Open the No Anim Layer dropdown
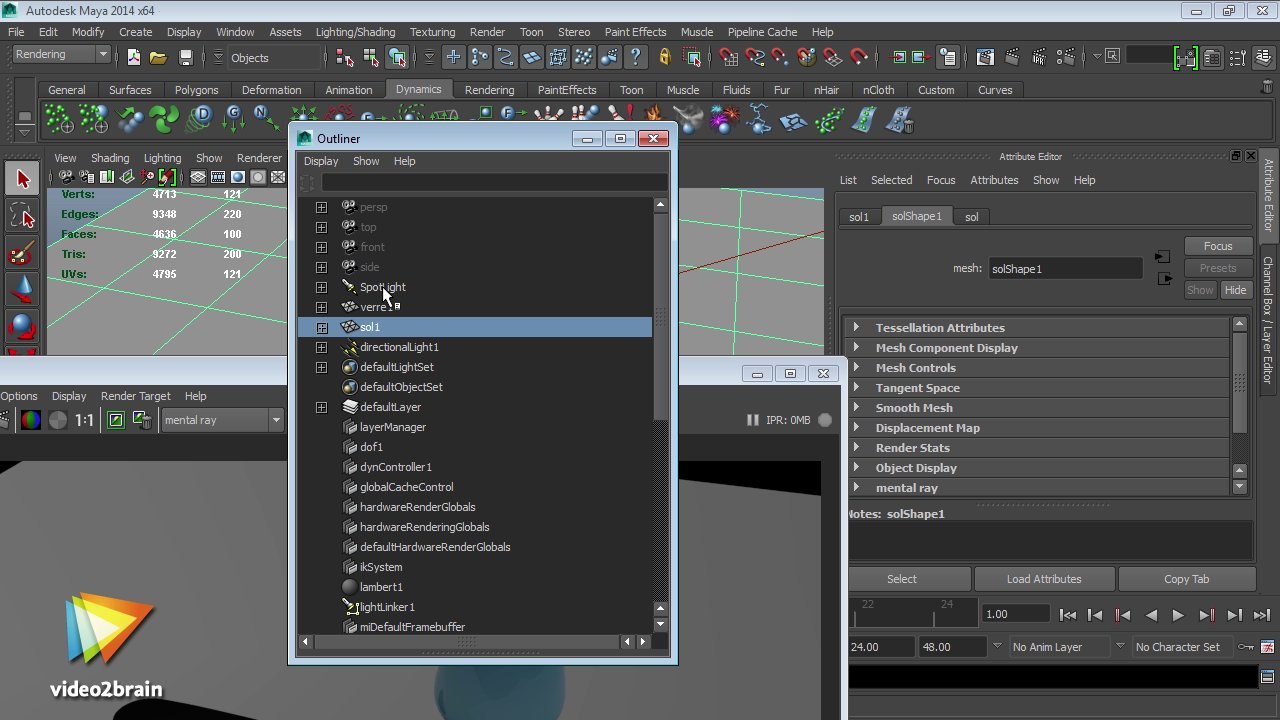This screenshot has height=720, width=1280. click(x=1059, y=647)
